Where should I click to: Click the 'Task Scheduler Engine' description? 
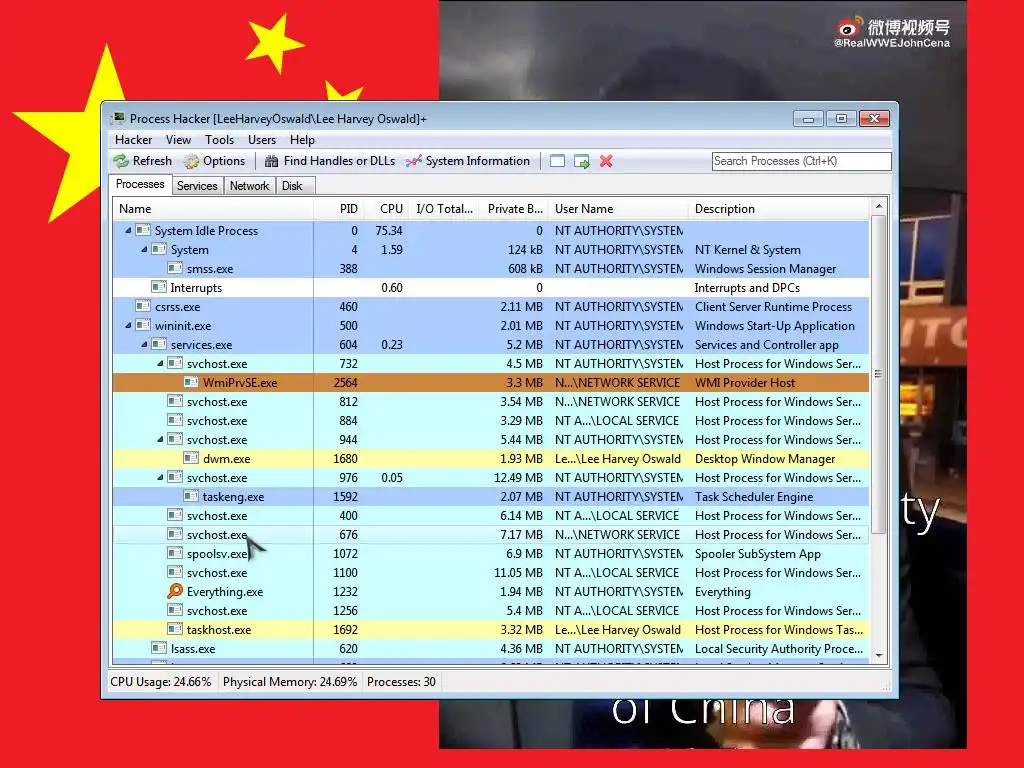coord(754,496)
